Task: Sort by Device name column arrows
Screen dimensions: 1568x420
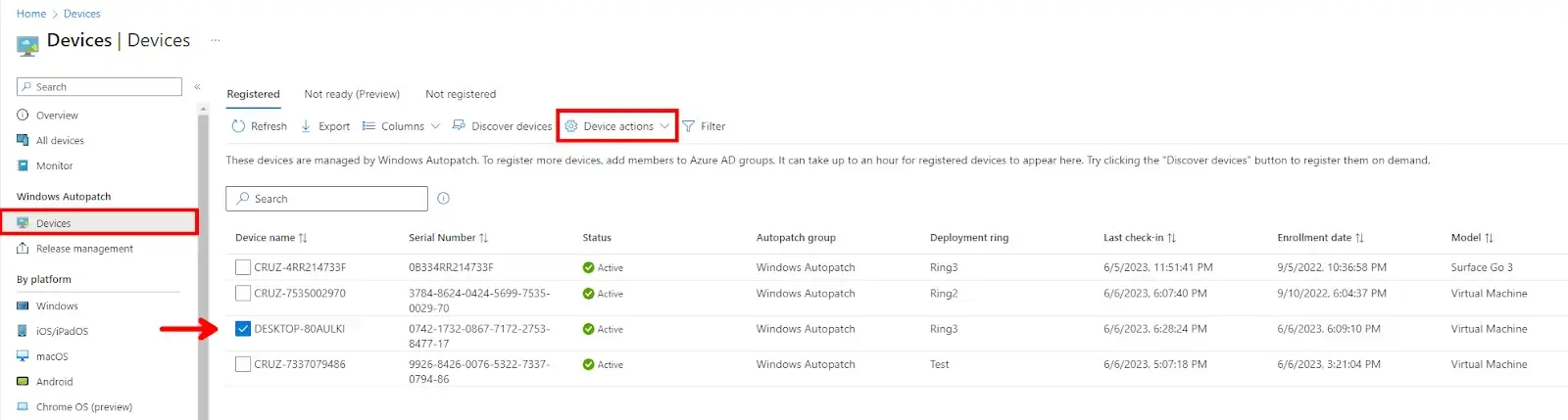Action: [x=303, y=238]
